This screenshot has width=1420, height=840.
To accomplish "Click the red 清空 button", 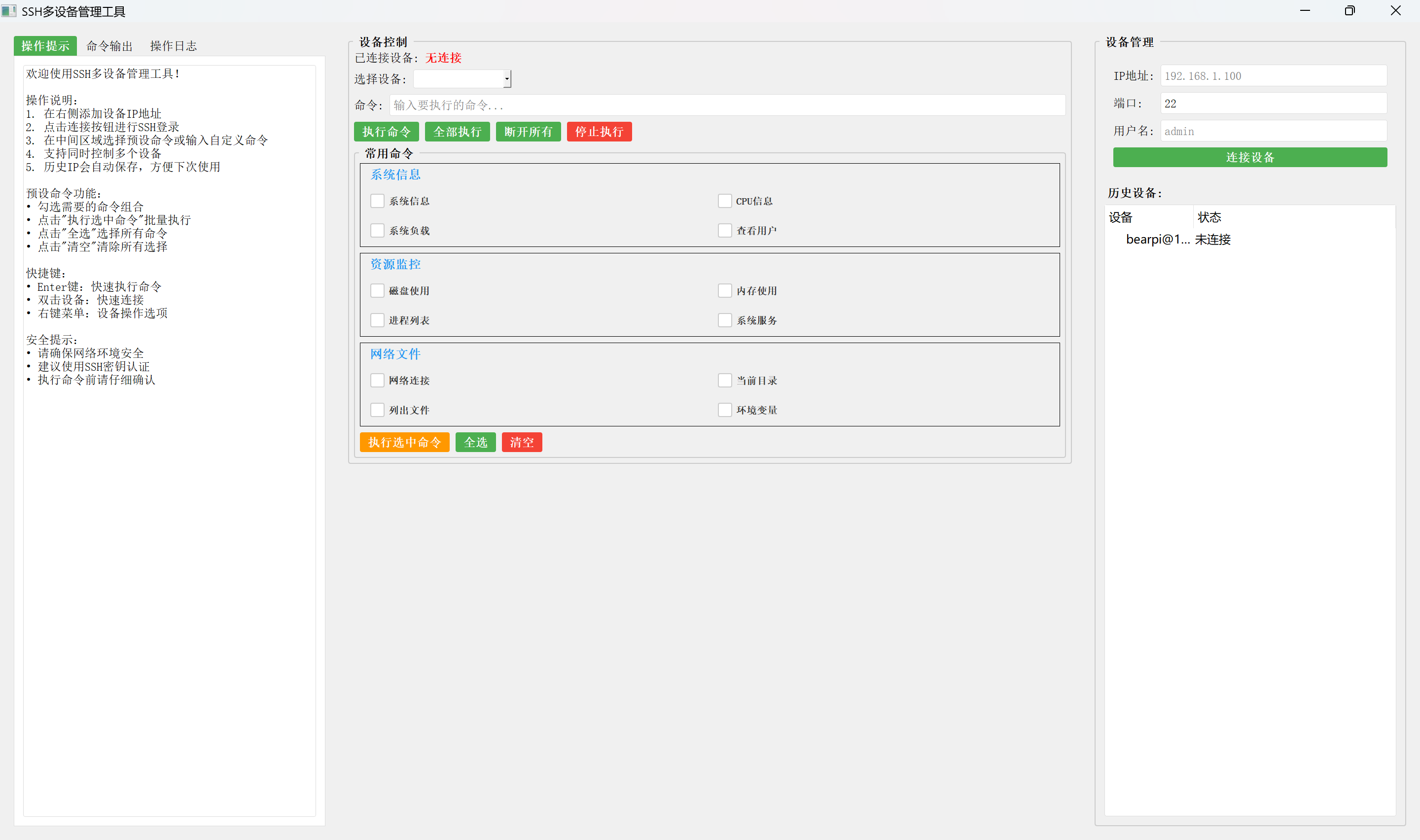I will [x=521, y=442].
